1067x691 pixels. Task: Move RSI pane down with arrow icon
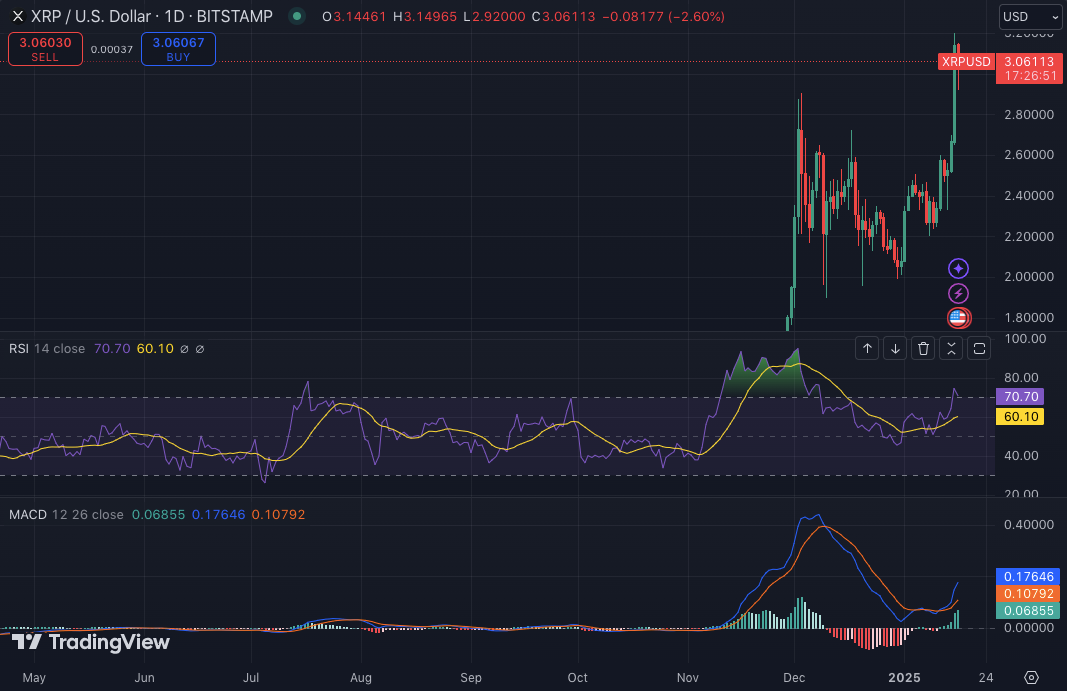click(895, 349)
